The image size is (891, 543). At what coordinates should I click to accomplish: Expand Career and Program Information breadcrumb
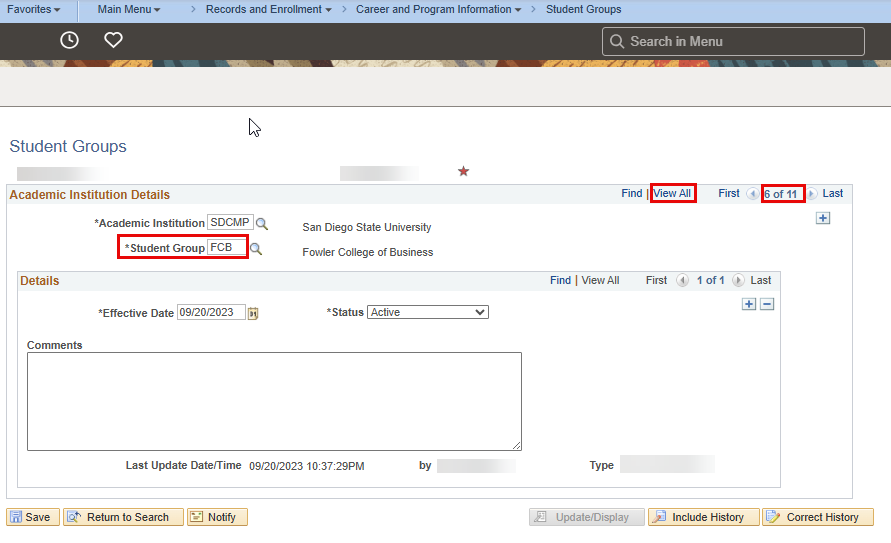[x=439, y=10]
